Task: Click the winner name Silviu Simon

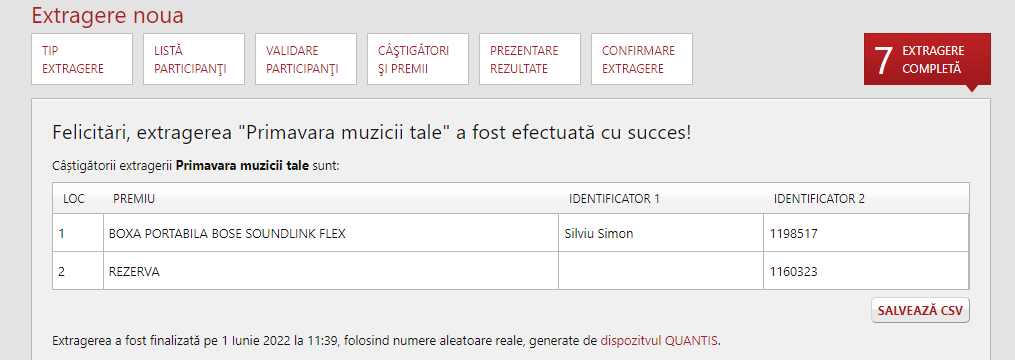Action: pos(599,234)
